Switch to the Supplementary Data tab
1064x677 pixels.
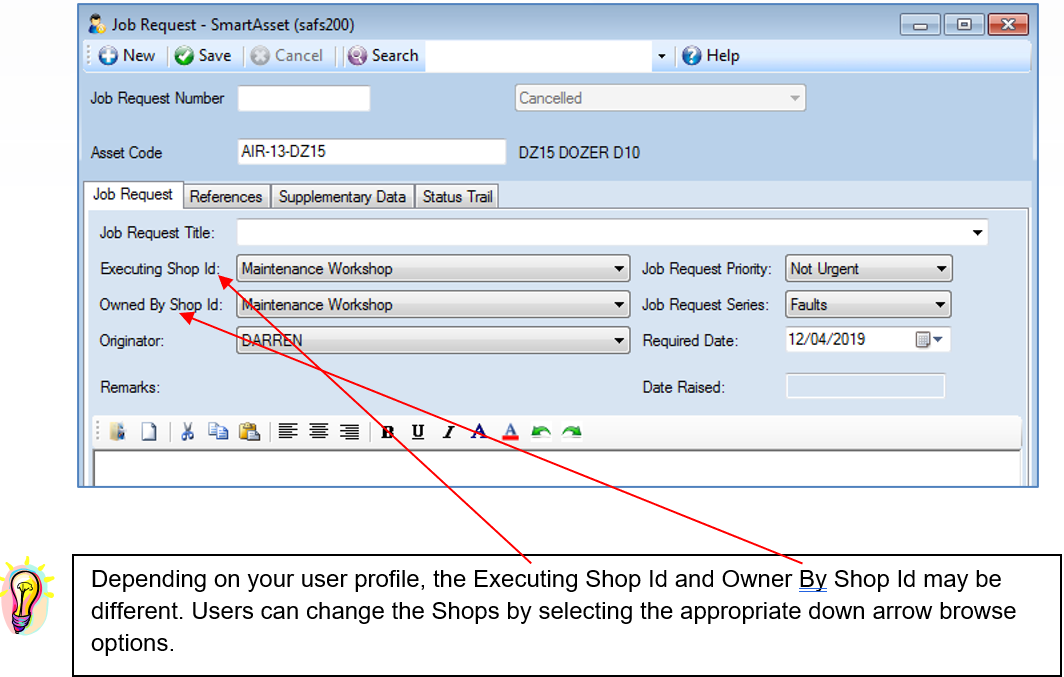[x=342, y=197]
